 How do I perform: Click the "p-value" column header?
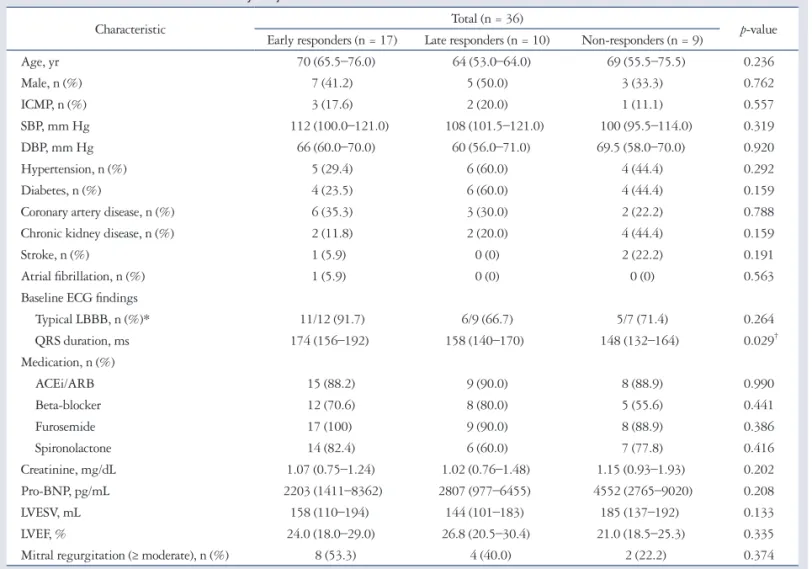758,30
